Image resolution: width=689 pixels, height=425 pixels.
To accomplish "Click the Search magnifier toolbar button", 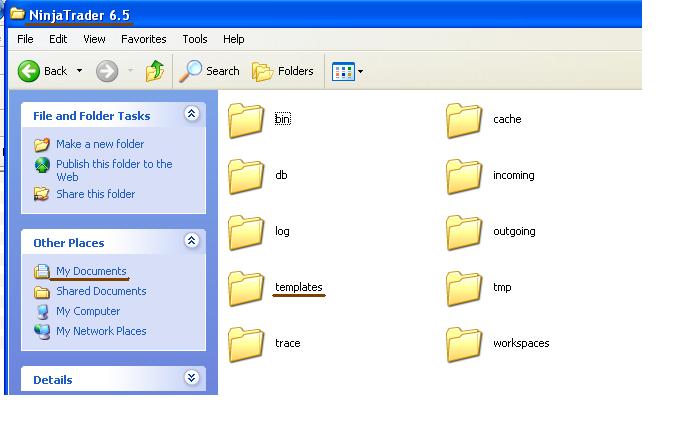I will click(x=209, y=71).
